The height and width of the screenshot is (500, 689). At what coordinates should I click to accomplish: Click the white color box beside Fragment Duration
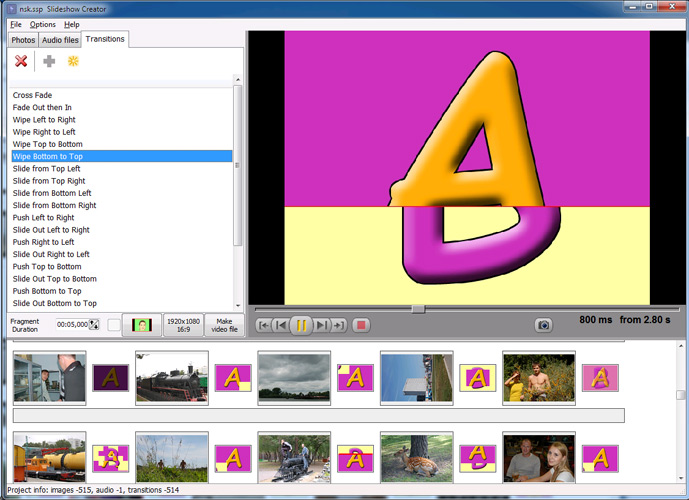113,325
